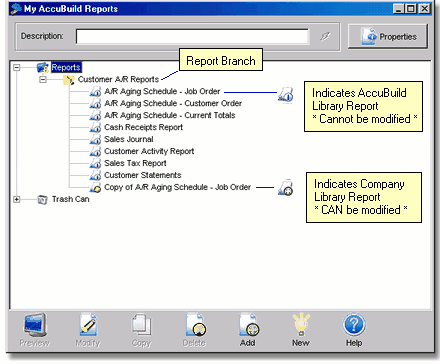The image size is (440, 364).
Task: Select Customer Statements report
Action: click(x=143, y=175)
